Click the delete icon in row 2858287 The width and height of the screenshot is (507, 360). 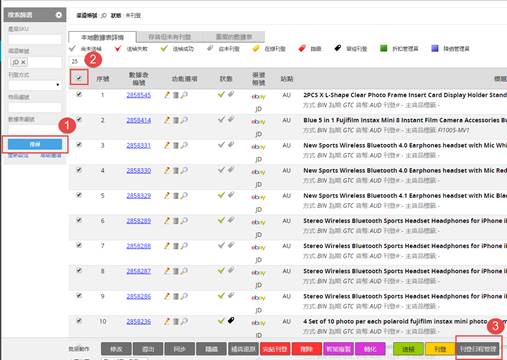[x=176, y=271]
